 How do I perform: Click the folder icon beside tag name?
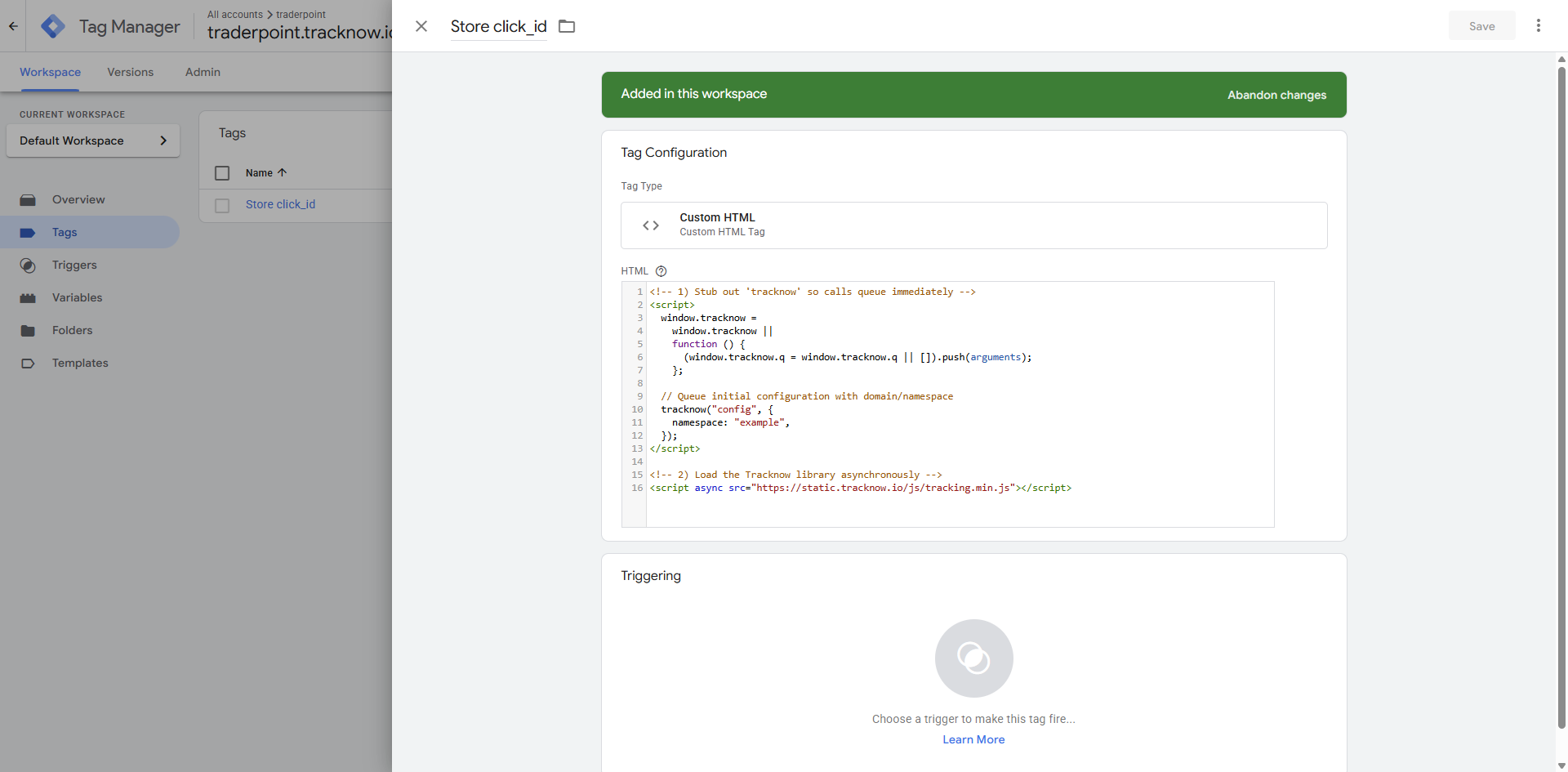coord(567,26)
